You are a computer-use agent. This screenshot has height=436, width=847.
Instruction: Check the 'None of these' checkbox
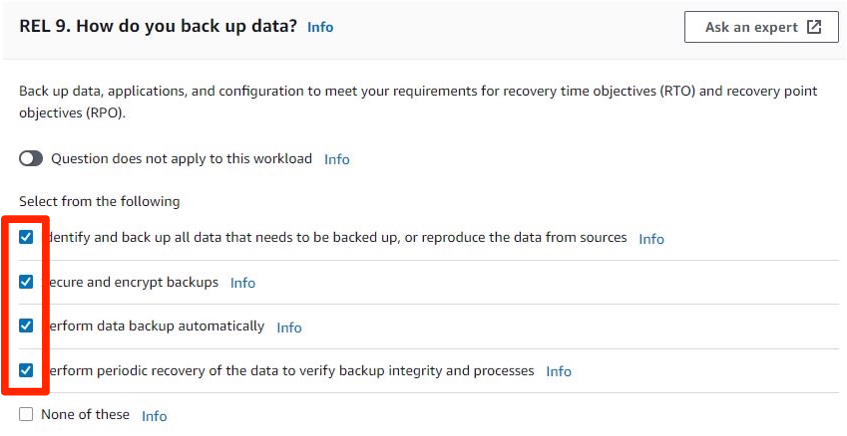26,414
